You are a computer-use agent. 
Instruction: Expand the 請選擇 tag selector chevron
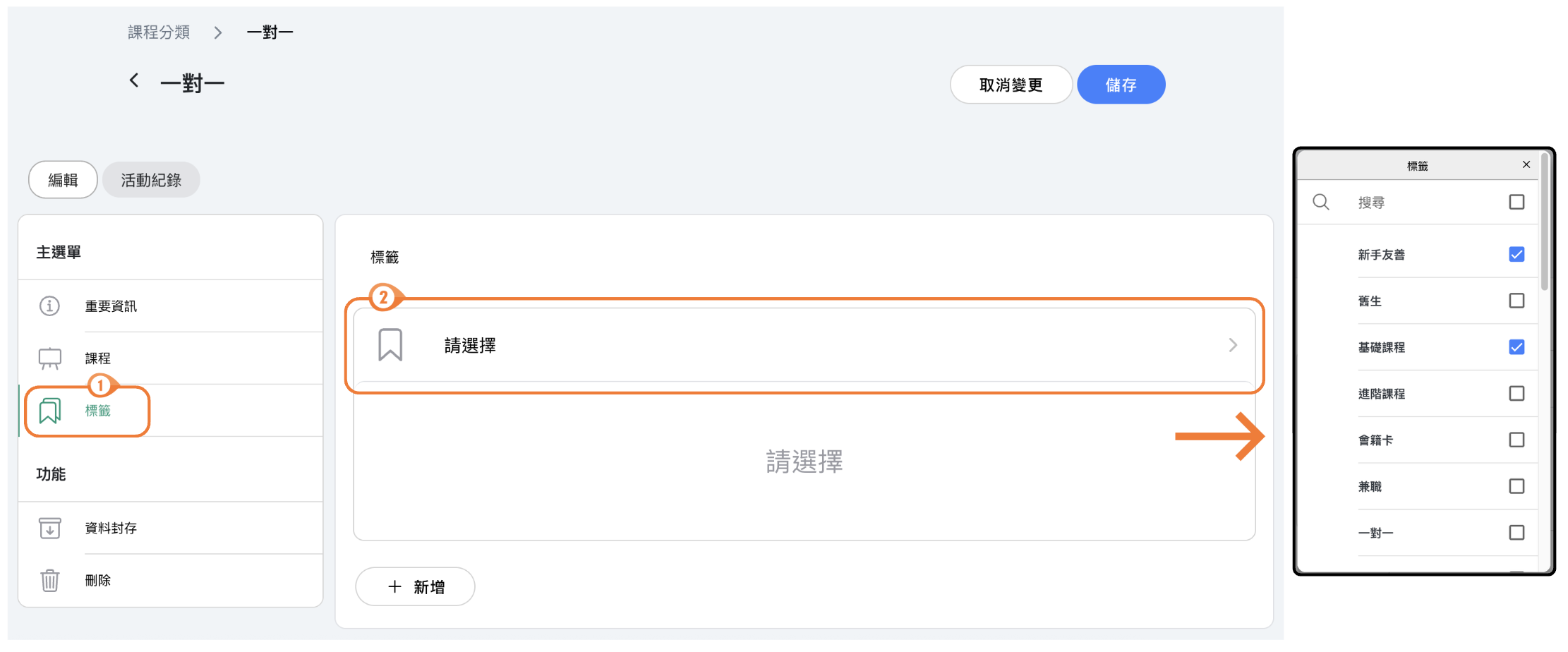(x=1233, y=345)
